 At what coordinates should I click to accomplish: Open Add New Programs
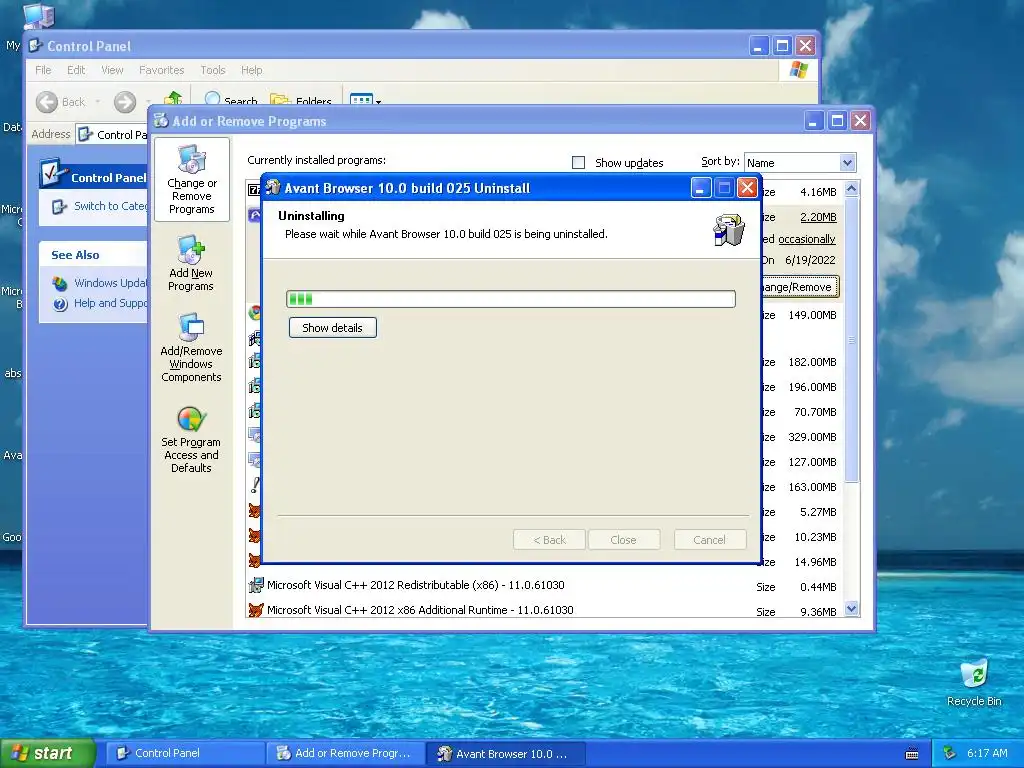pyautogui.click(x=191, y=263)
